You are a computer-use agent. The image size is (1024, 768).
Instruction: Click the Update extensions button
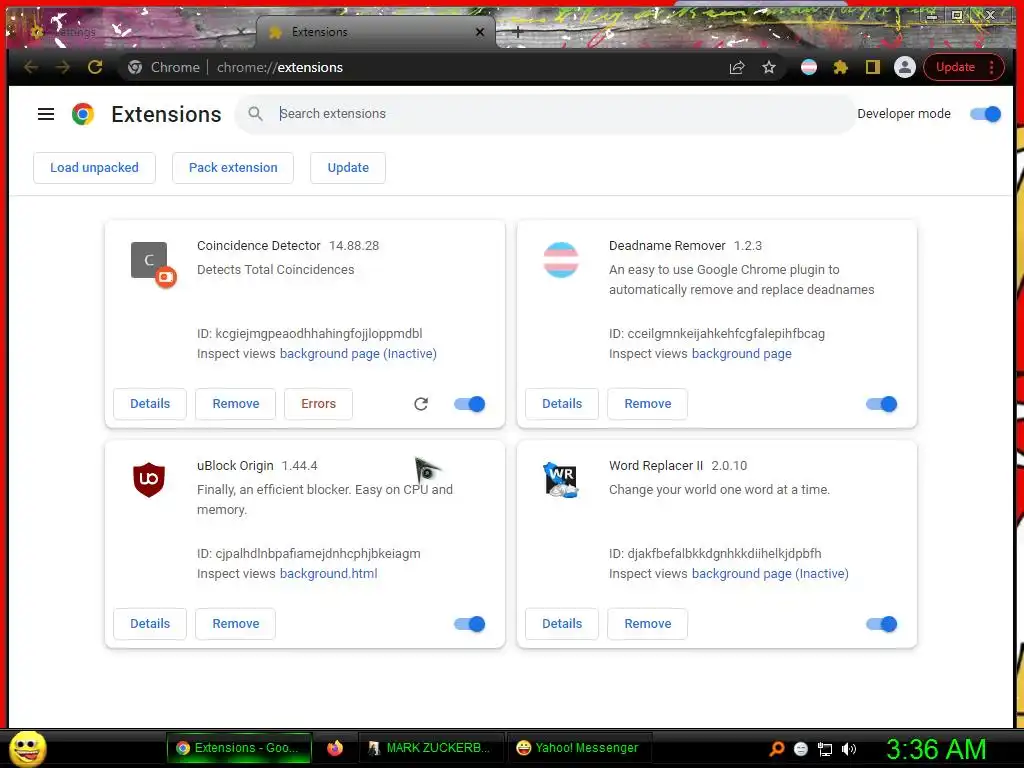(x=348, y=168)
